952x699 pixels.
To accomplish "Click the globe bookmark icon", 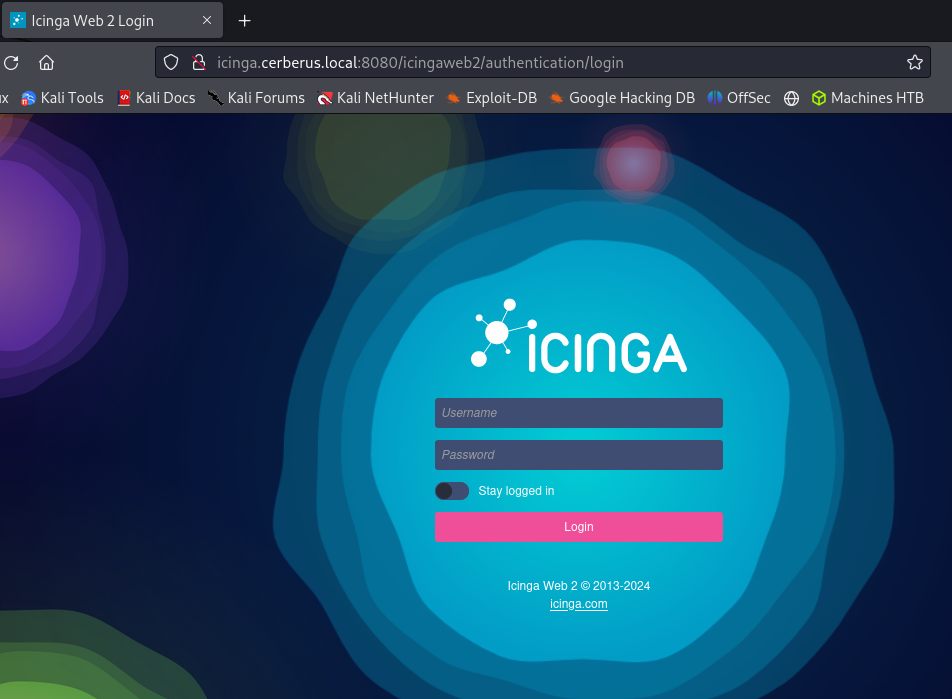I will coord(791,98).
